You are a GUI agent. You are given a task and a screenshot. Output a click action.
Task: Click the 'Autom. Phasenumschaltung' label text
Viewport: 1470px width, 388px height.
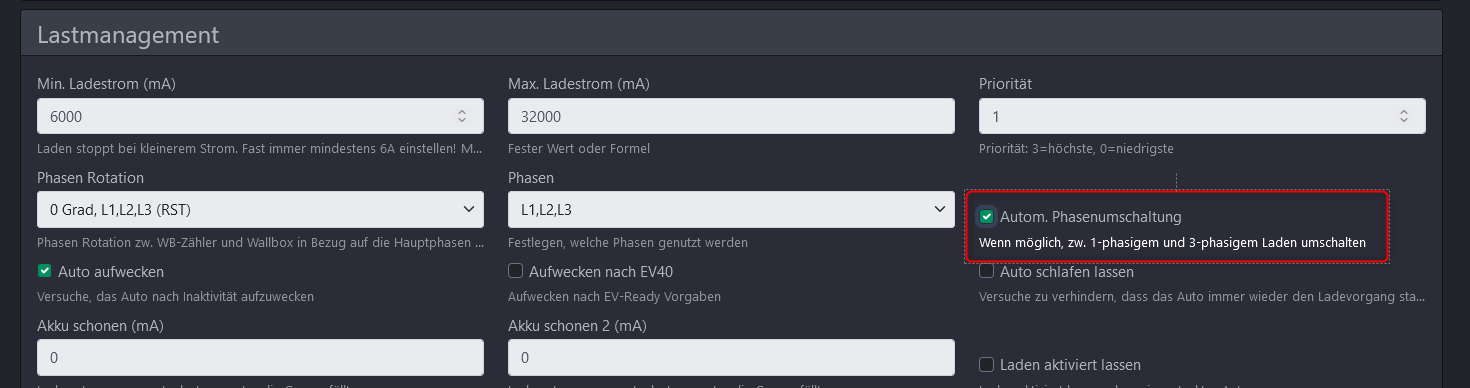1091,217
